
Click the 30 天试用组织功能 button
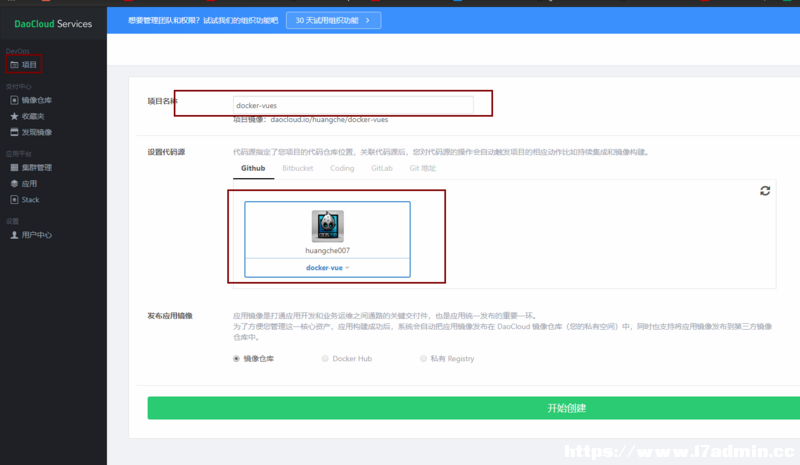(x=333, y=20)
